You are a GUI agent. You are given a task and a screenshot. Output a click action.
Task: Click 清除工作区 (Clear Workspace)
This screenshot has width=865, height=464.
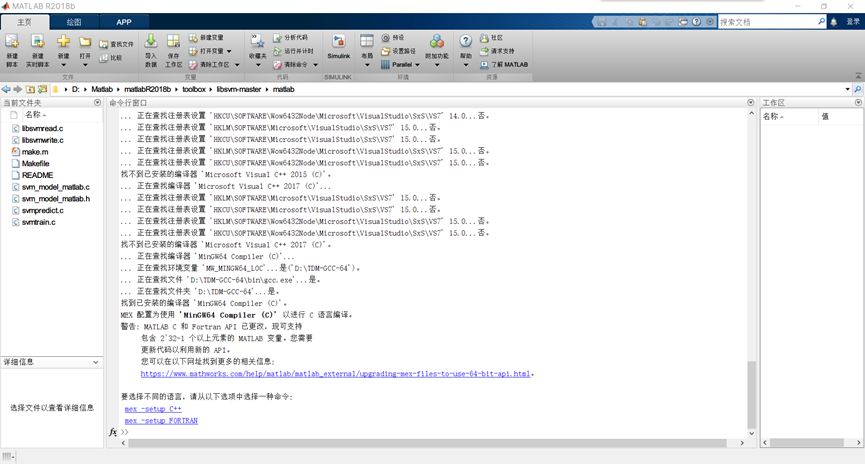click(209, 65)
